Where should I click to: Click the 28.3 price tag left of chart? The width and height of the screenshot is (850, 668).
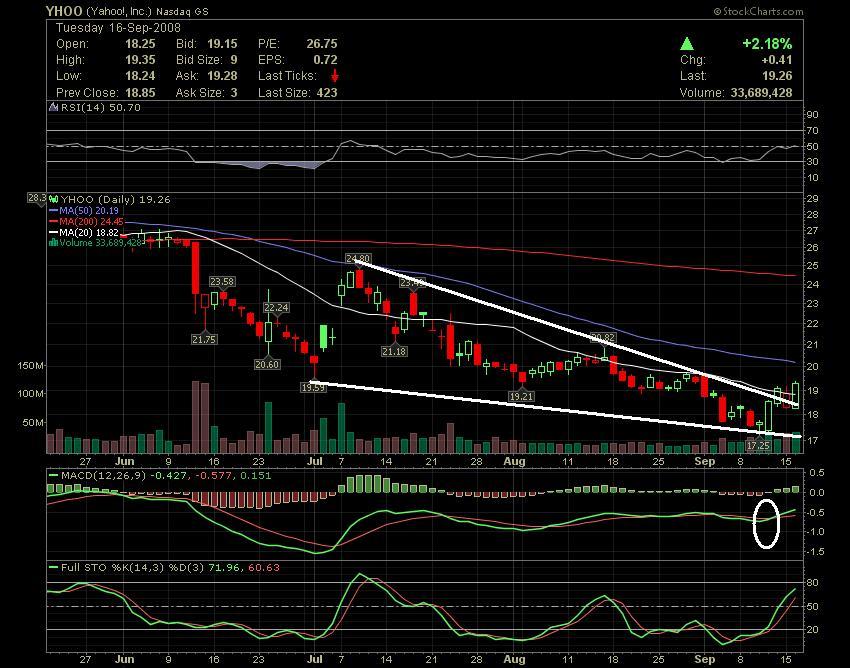pyautogui.click(x=37, y=198)
